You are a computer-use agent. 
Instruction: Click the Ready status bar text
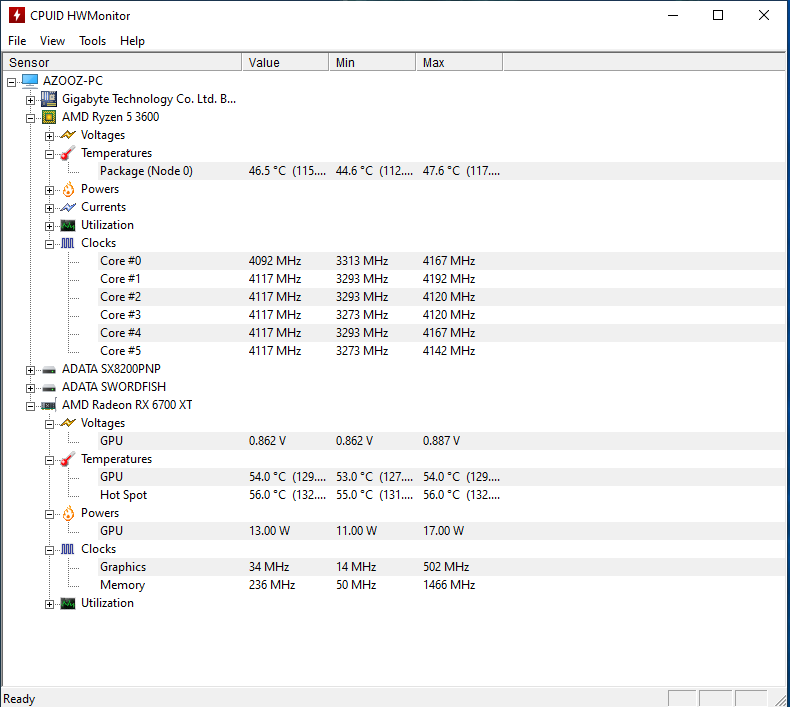point(19,699)
